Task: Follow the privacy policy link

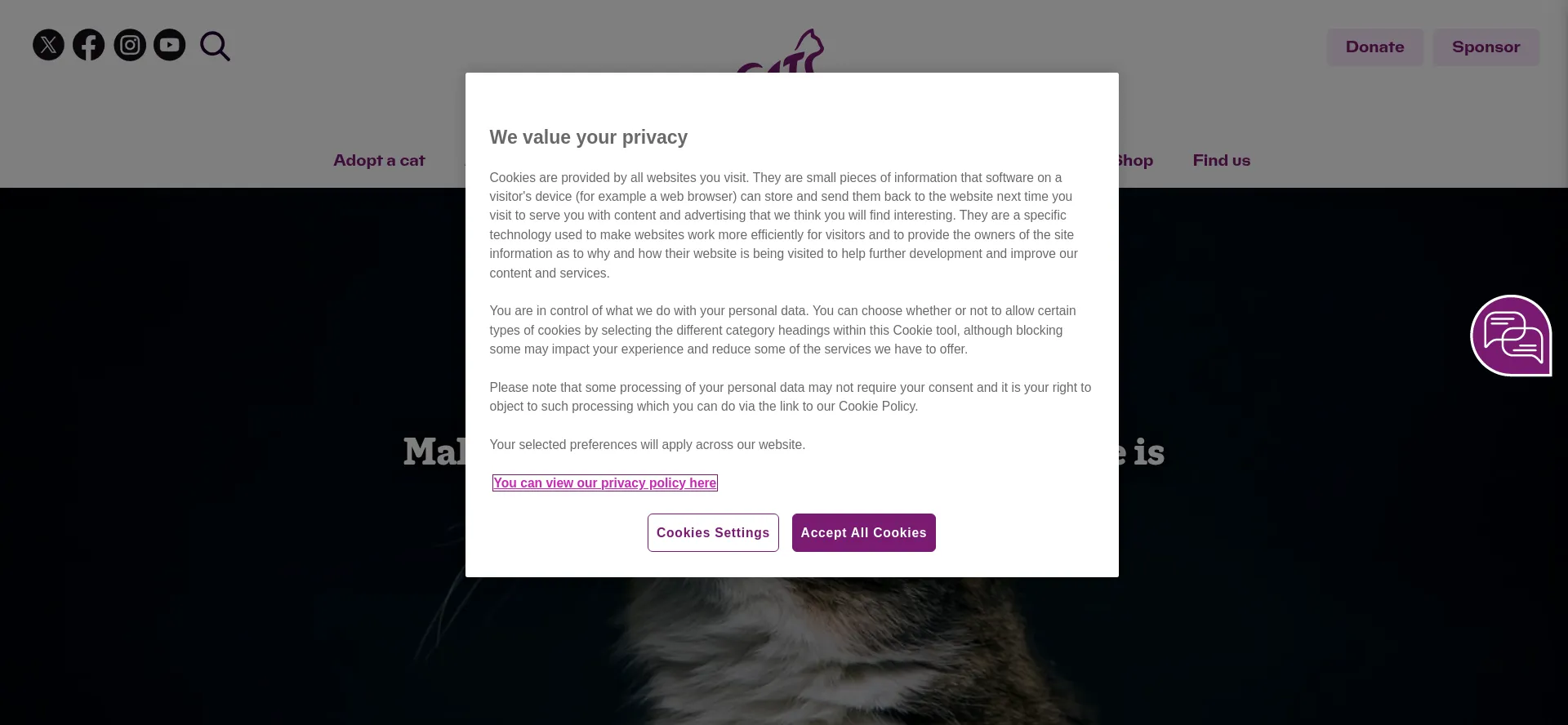Action: point(604,483)
